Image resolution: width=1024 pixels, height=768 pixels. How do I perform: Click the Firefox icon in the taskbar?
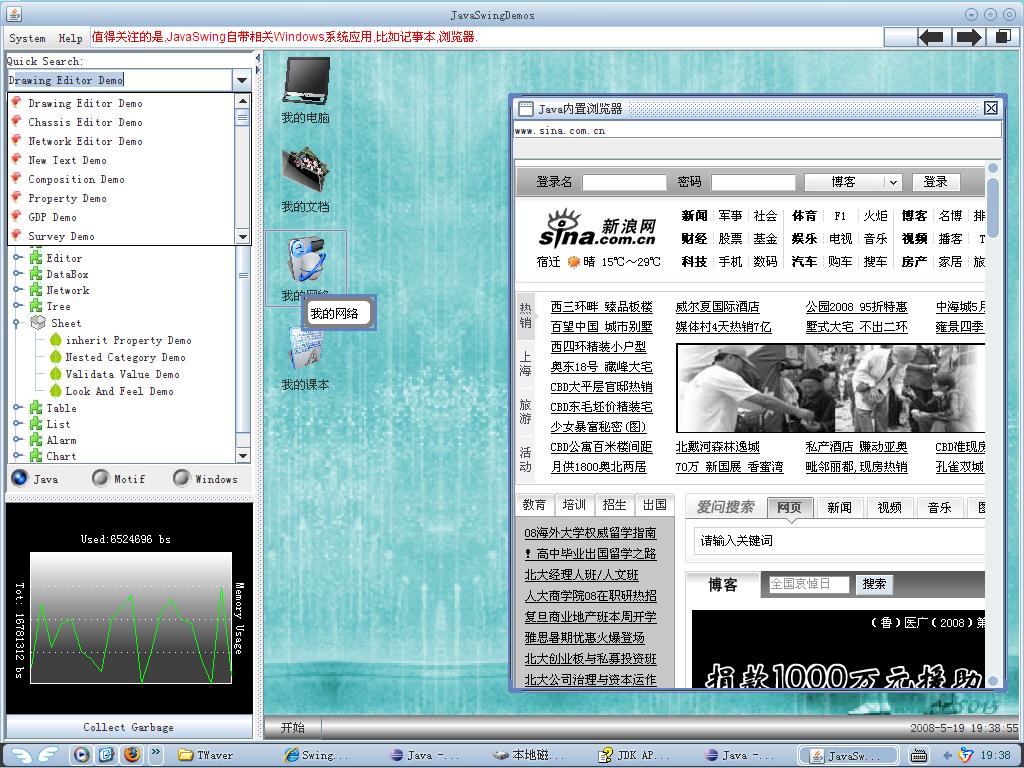pyautogui.click(x=133, y=754)
